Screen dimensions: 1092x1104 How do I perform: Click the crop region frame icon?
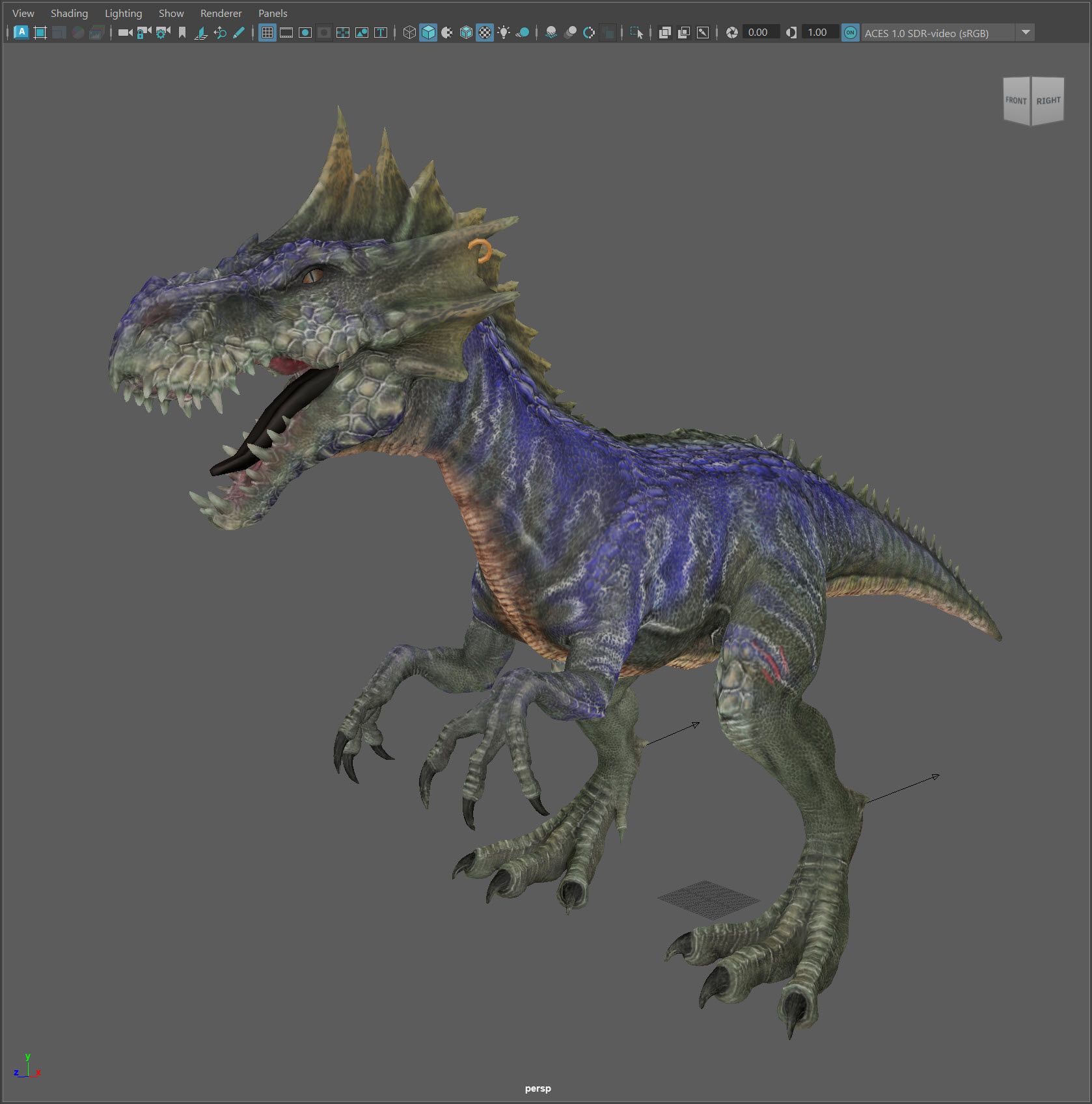(x=40, y=33)
